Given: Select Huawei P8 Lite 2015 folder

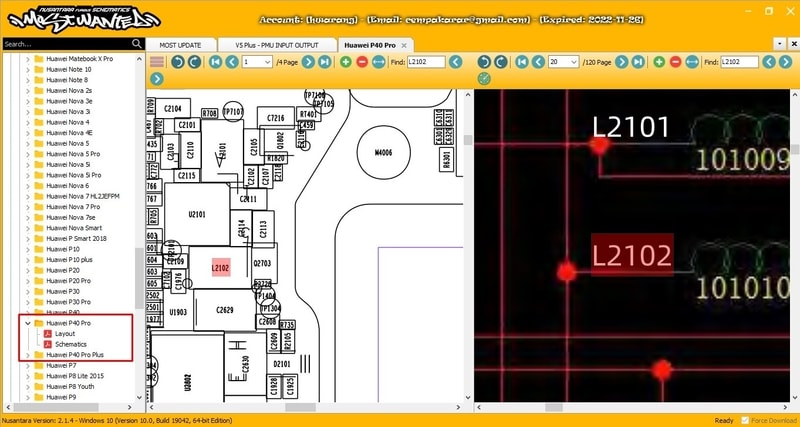Looking at the screenshot, I should (74, 376).
